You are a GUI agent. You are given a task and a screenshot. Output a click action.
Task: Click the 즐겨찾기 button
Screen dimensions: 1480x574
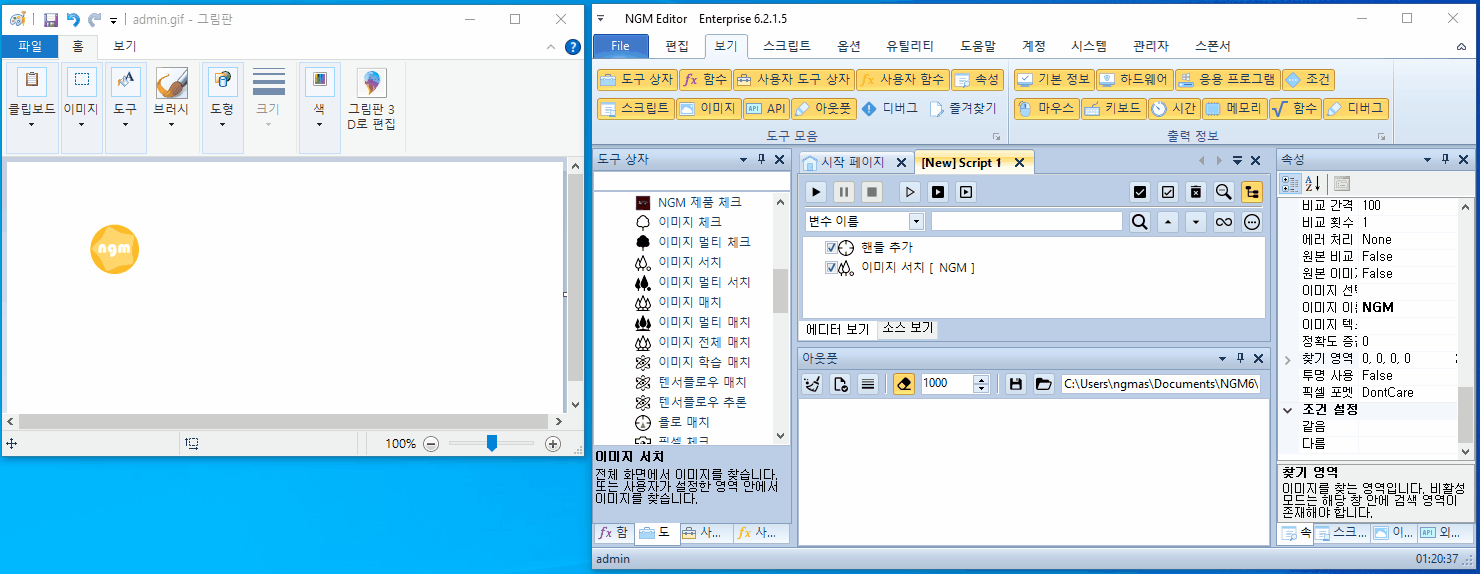click(x=963, y=108)
